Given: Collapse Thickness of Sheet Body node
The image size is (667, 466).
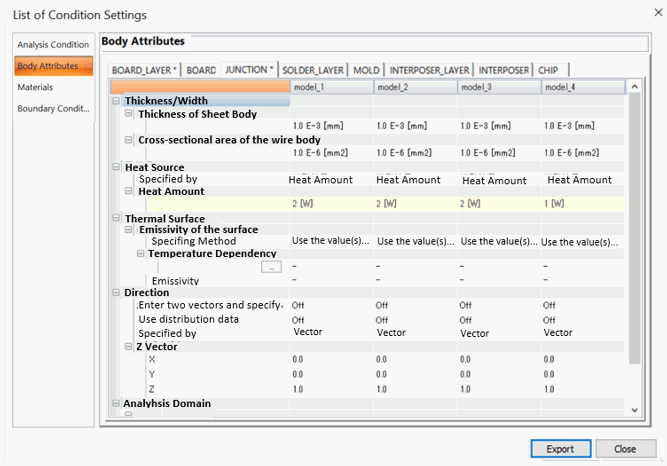Looking at the screenshot, I should [x=128, y=114].
